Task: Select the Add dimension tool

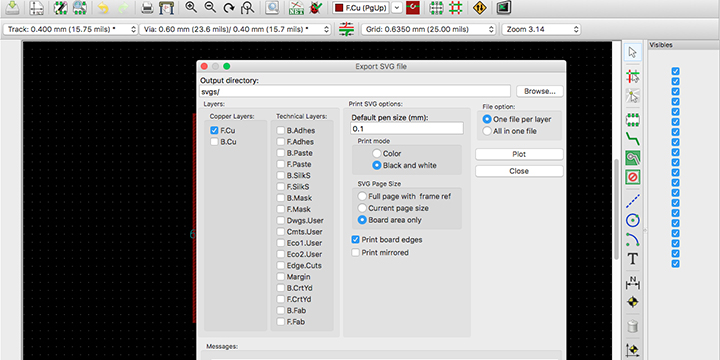Action: [633, 282]
